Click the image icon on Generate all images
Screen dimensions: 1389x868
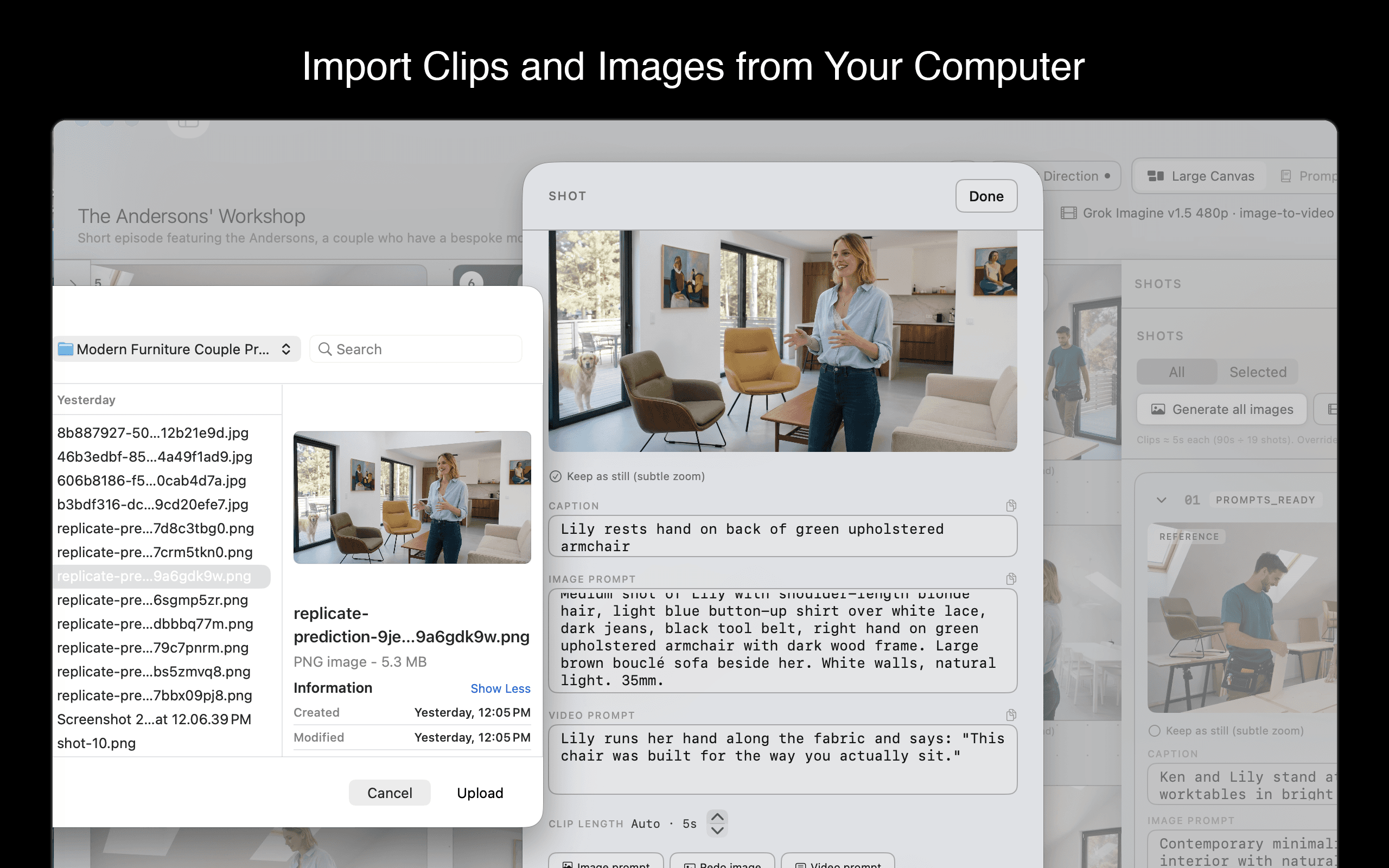[x=1158, y=409]
